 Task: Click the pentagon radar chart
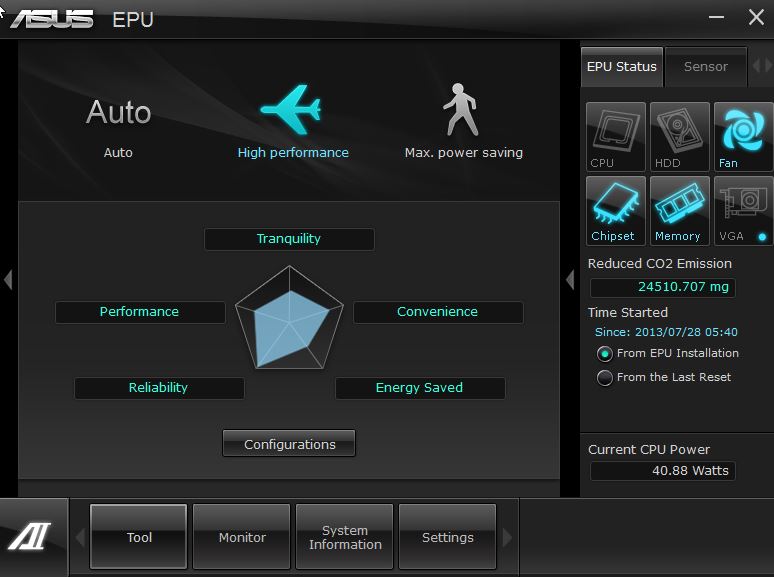pyautogui.click(x=289, y=317)
